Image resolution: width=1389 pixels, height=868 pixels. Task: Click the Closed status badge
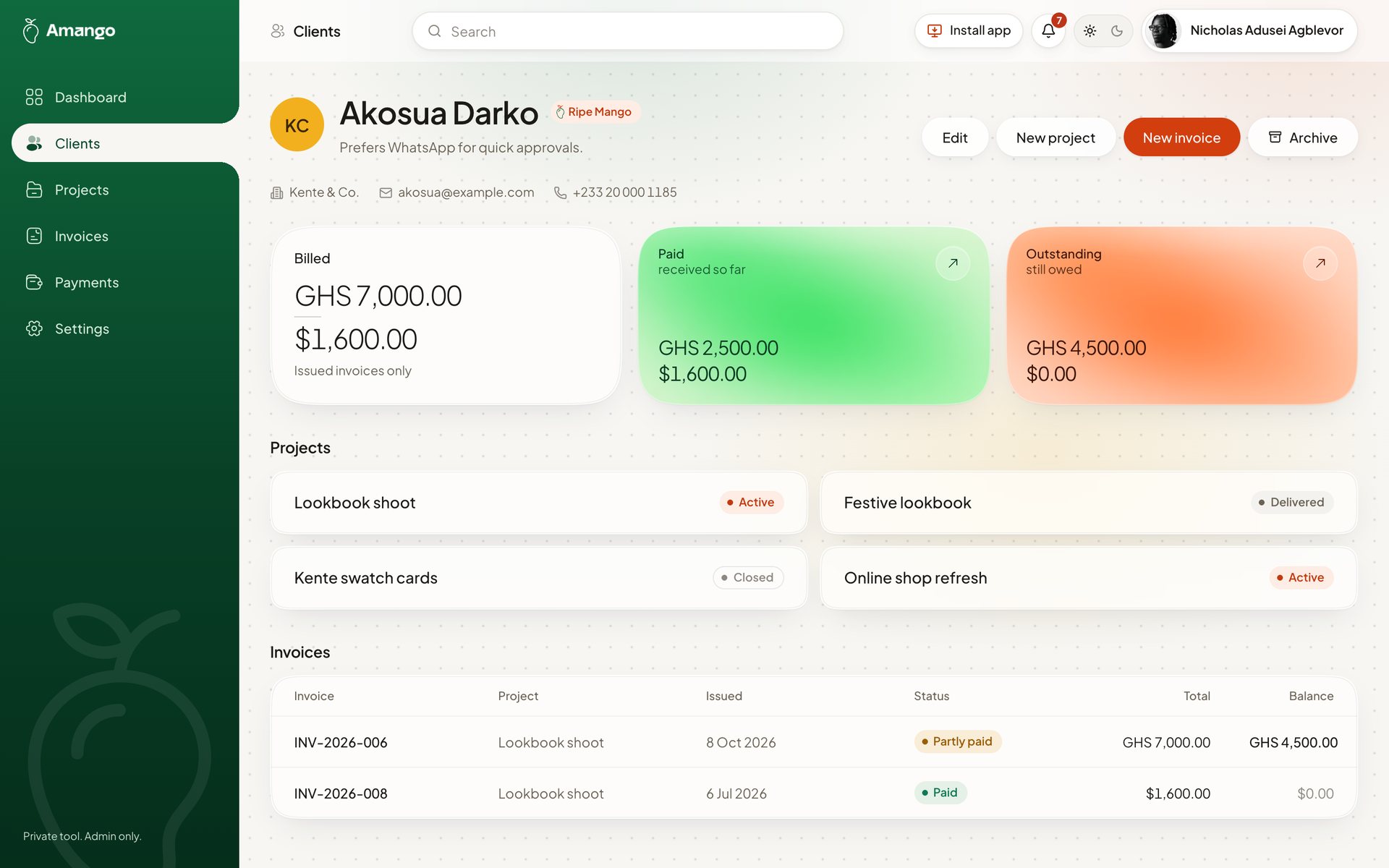(748, 578)
